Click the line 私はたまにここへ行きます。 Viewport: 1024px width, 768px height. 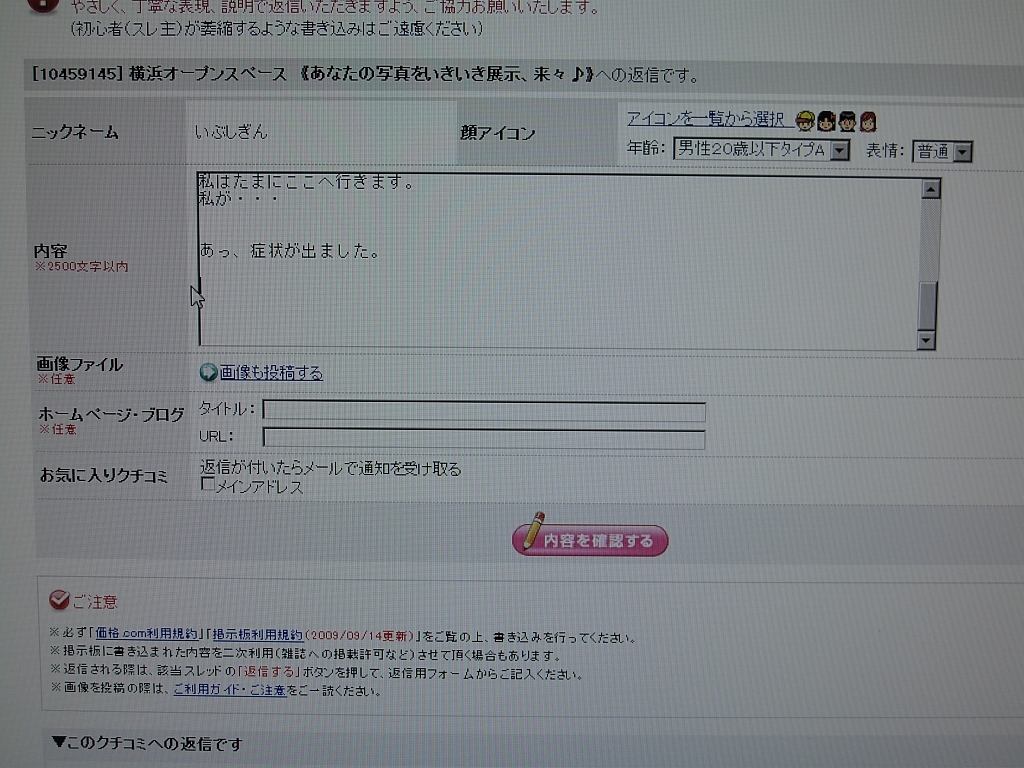[x=306, y=182]
